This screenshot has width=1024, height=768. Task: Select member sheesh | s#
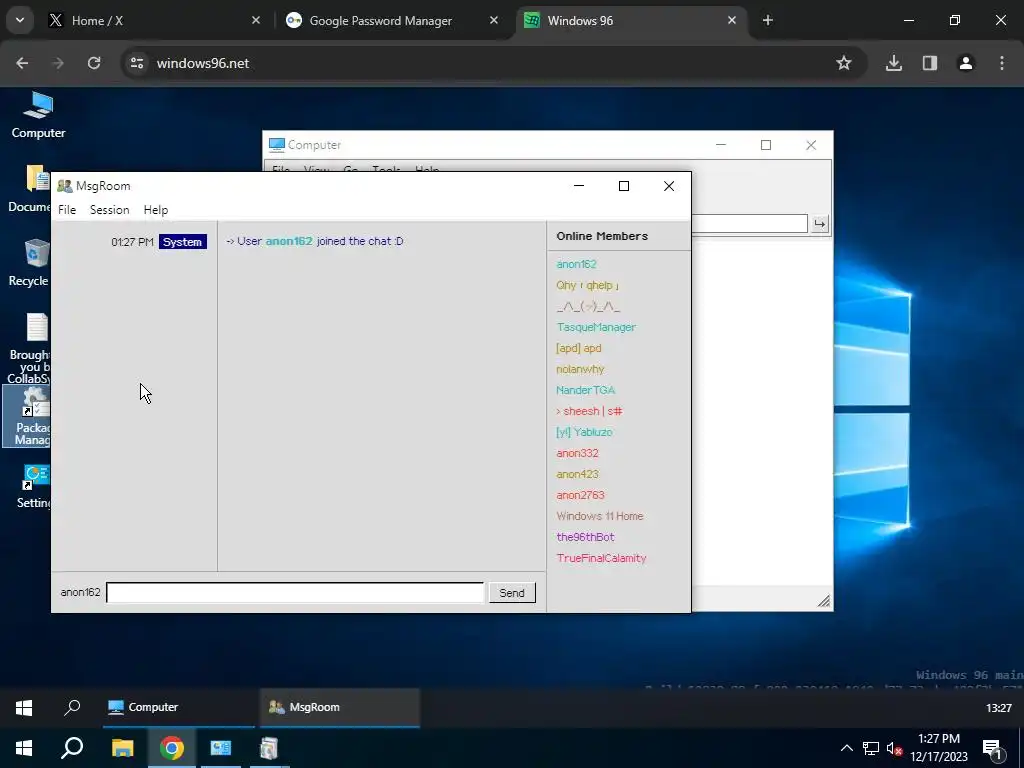pos(589,411)
